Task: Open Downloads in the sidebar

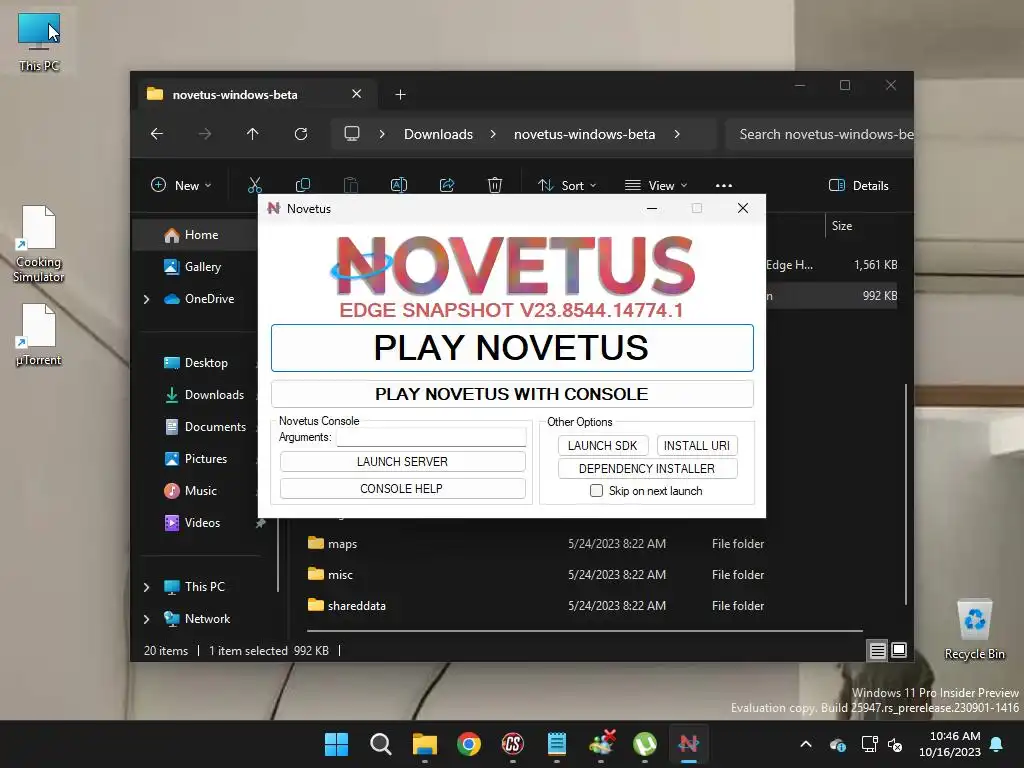Action: [214, 394]
